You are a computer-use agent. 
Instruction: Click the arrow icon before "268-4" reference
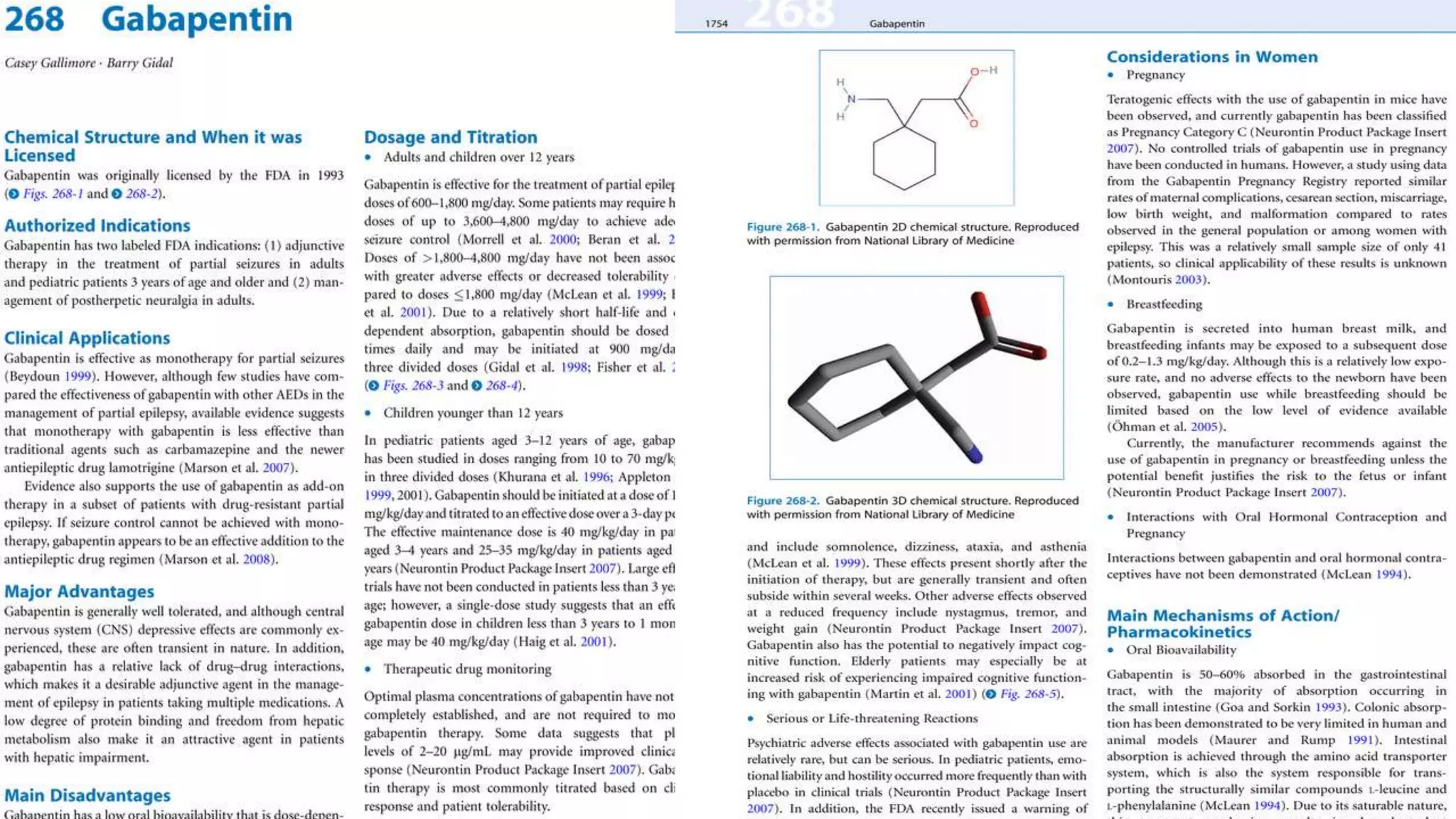click(476, 386)
